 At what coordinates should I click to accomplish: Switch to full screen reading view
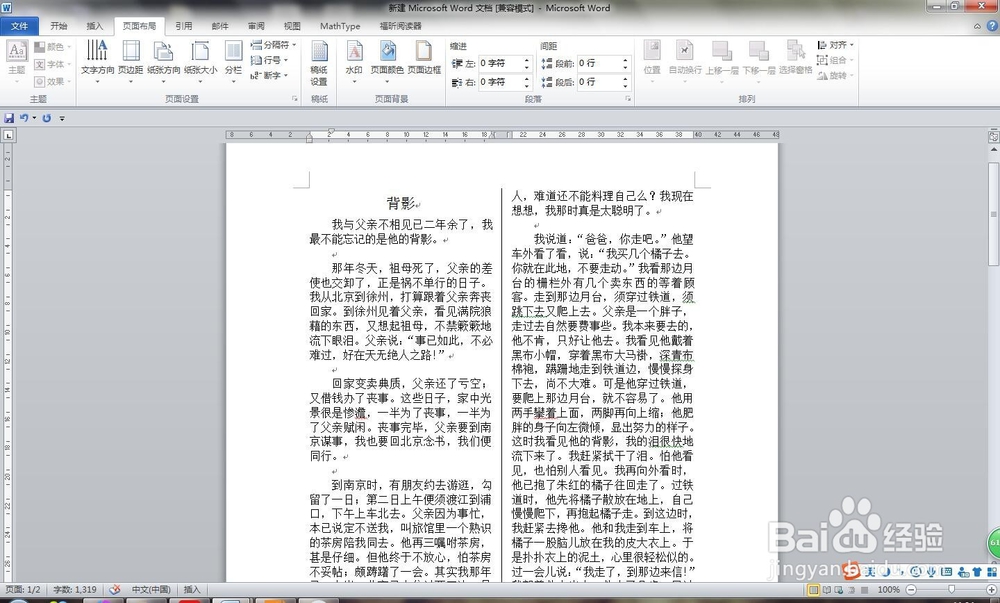[x=825, y=590]
